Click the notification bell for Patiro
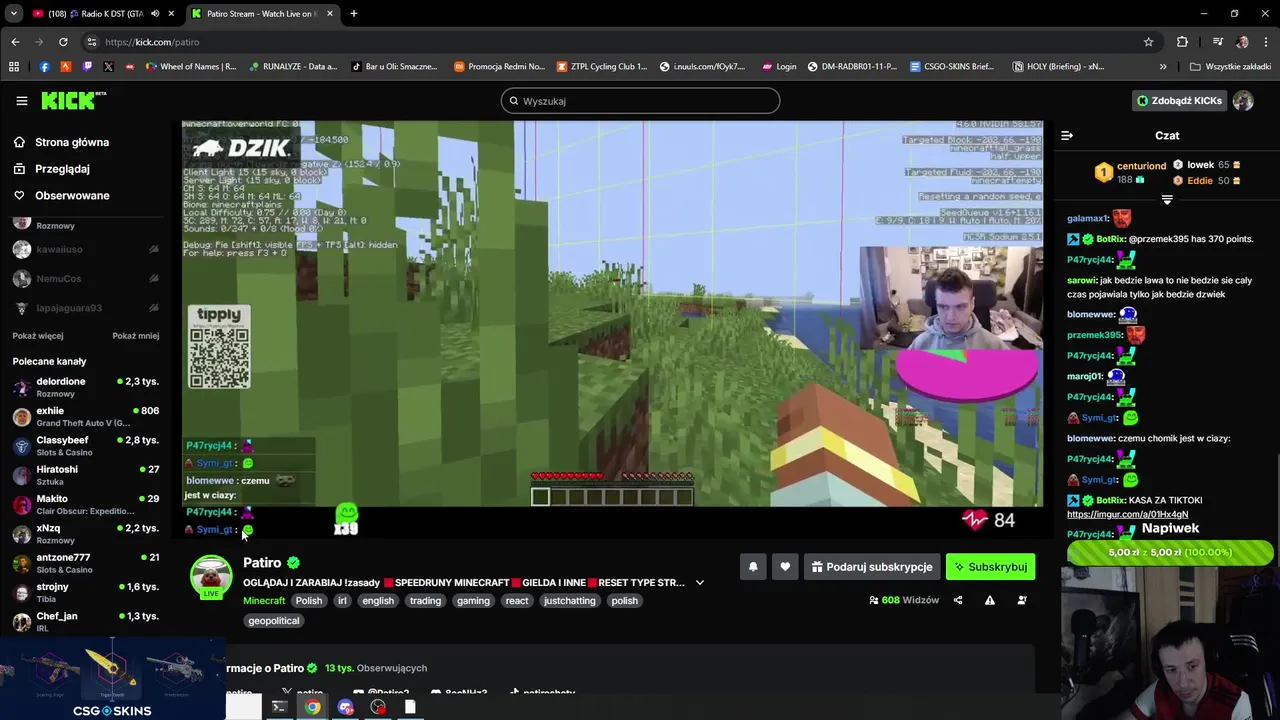 tap(753, 567)
